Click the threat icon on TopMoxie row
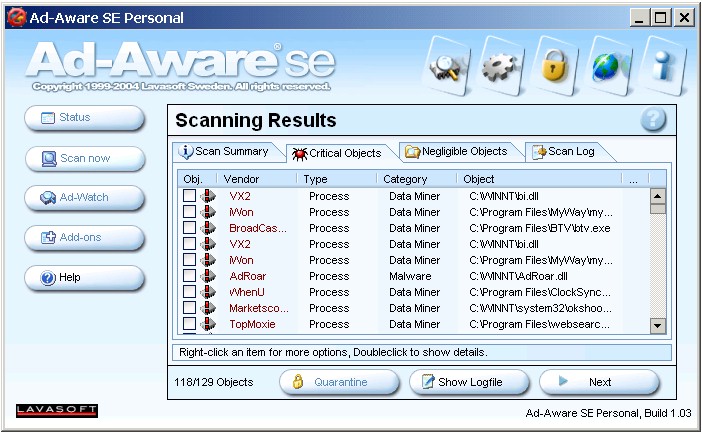702x432 pixels. click(208, 324)
